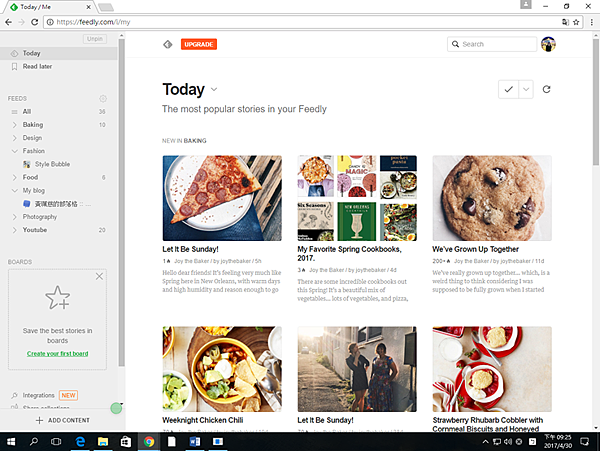Expand the Photography feed category

tap(15, 217)
